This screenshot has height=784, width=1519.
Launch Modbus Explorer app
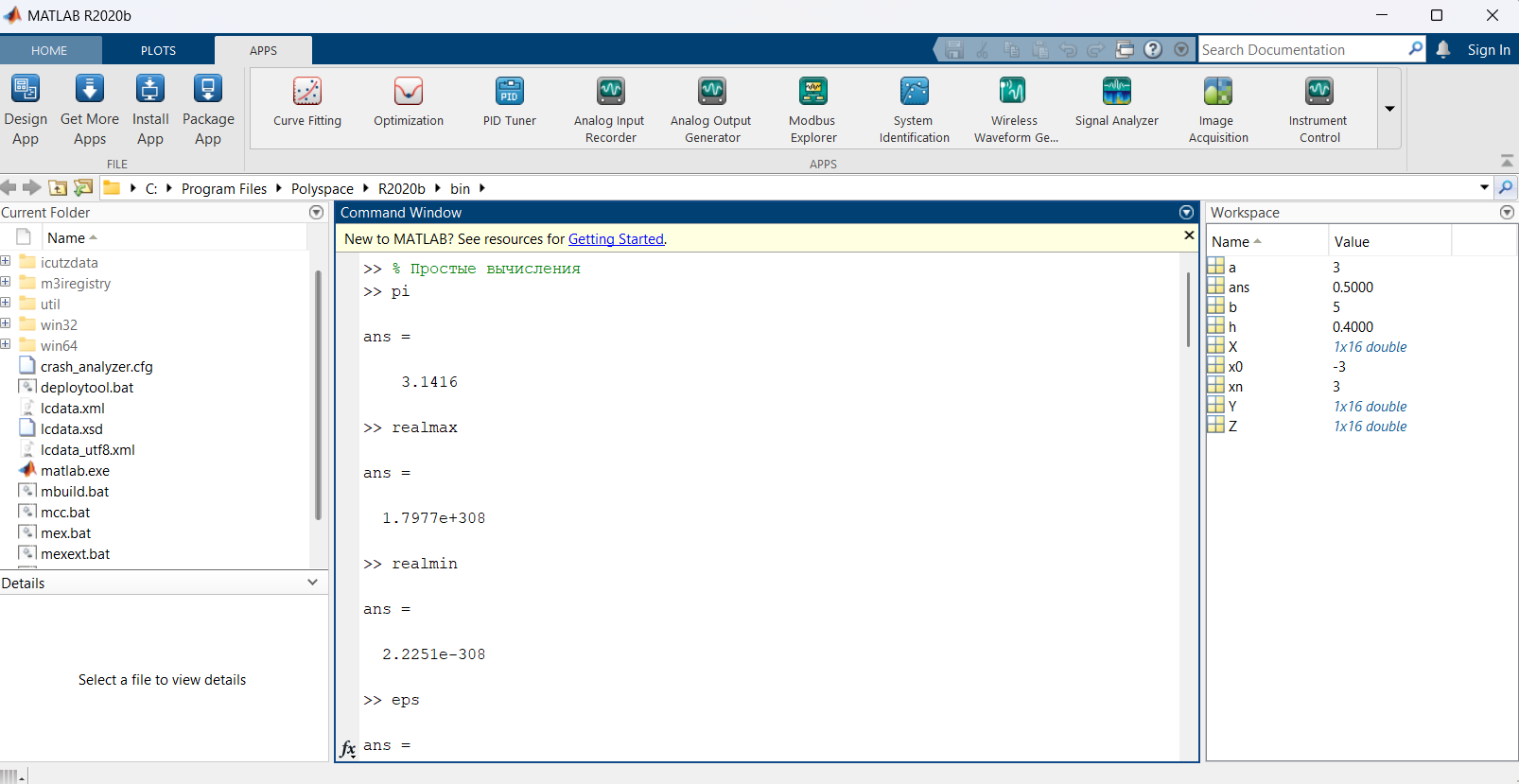(812, 110)
